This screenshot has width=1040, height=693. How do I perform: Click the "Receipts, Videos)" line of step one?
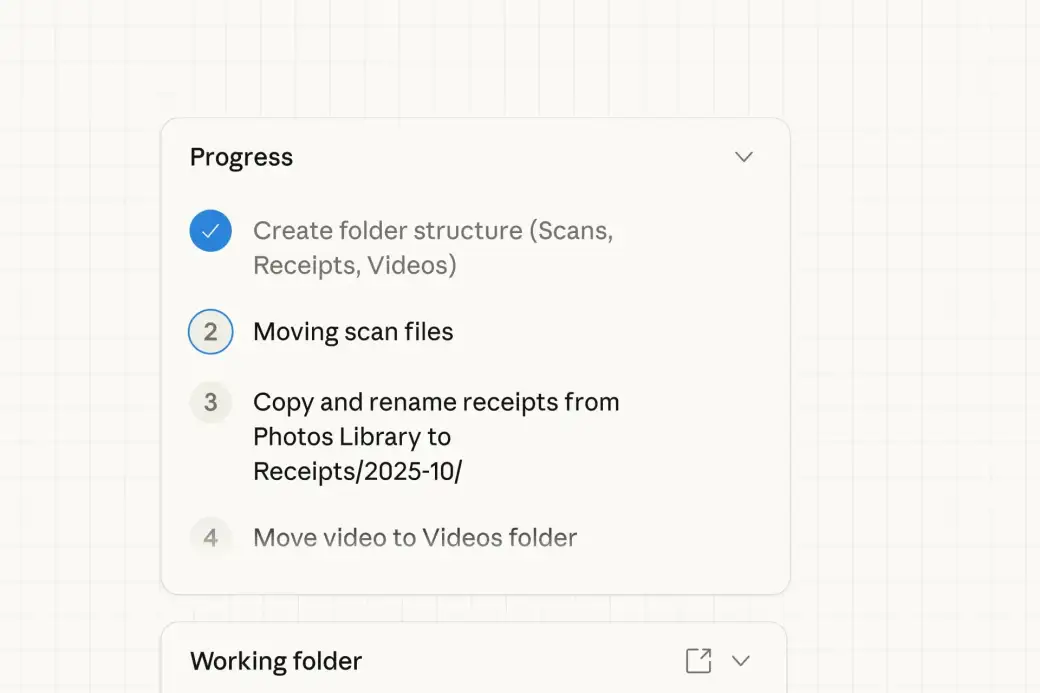pyautogui.click(x=355, y=266)
